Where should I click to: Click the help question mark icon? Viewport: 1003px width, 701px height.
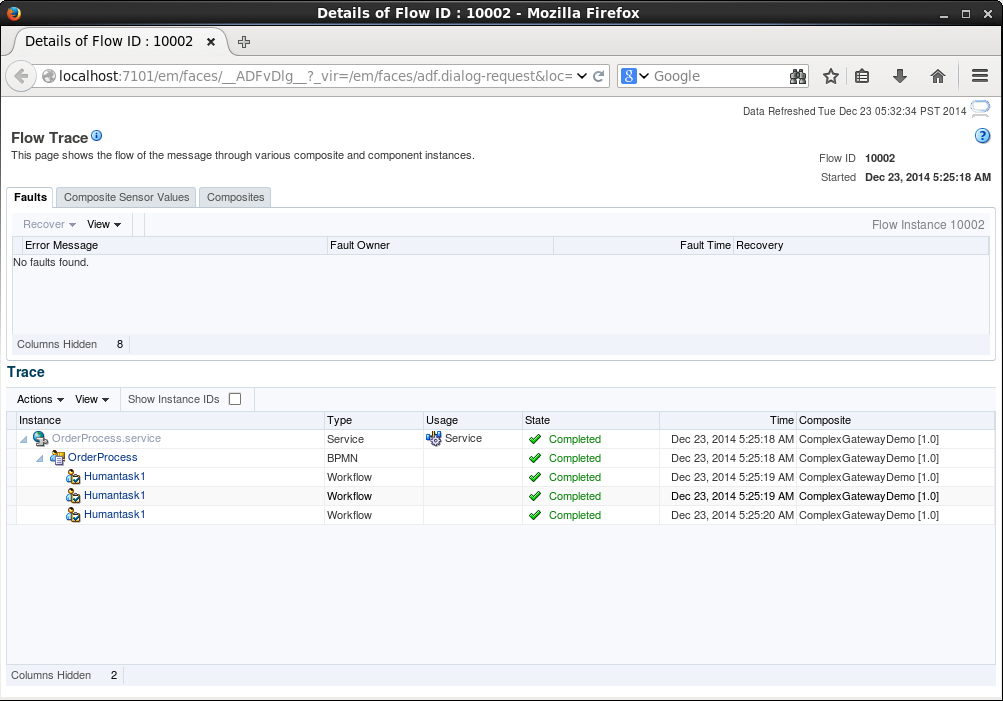981,136
